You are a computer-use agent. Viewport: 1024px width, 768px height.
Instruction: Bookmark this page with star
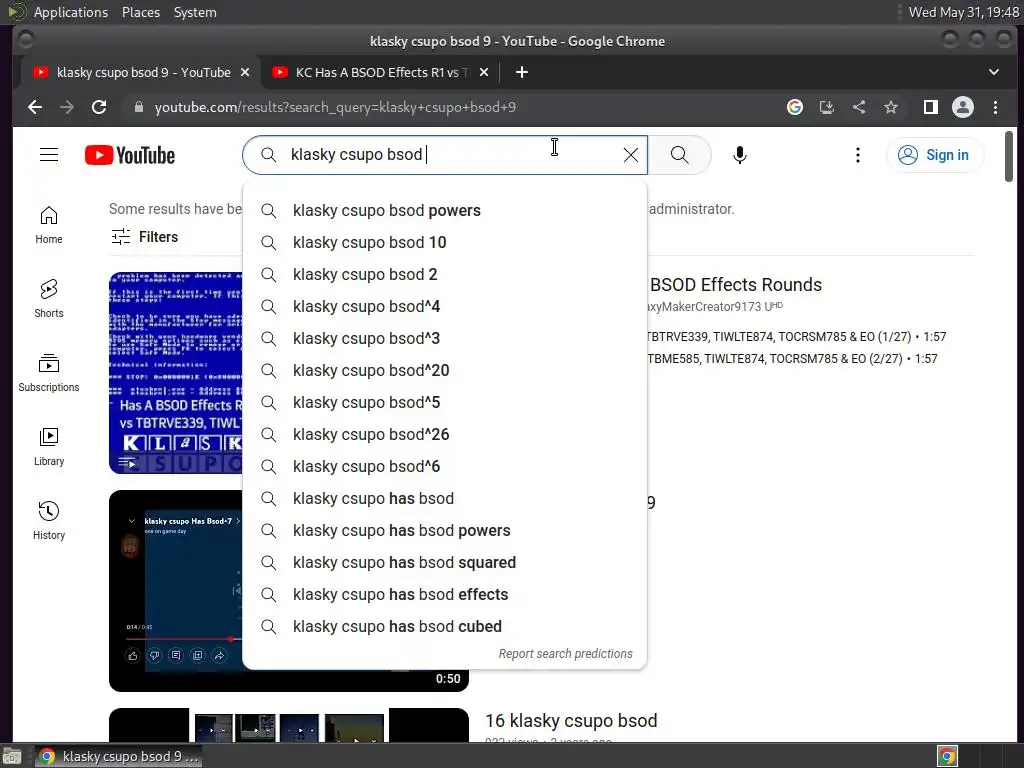pyautogui.click(x=891, y=107)
